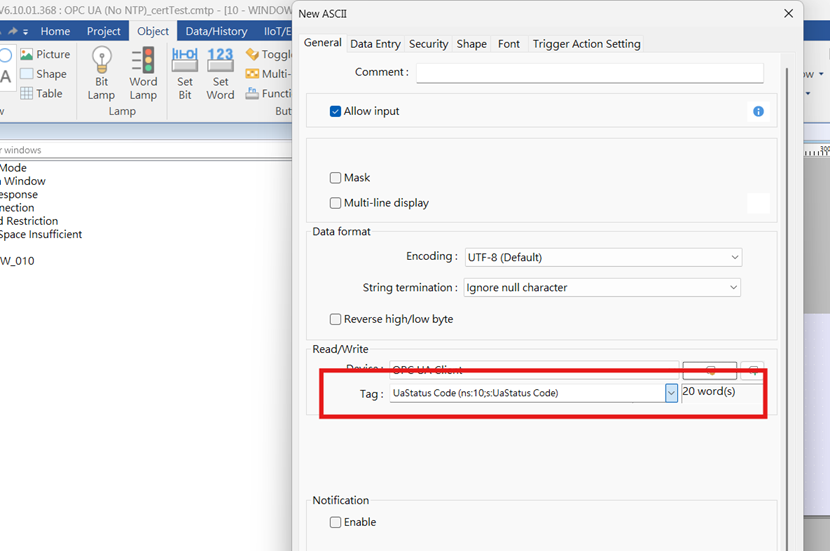
Task: Insert a Picture object
Action: pyautogui.click(x=45, y=54)
